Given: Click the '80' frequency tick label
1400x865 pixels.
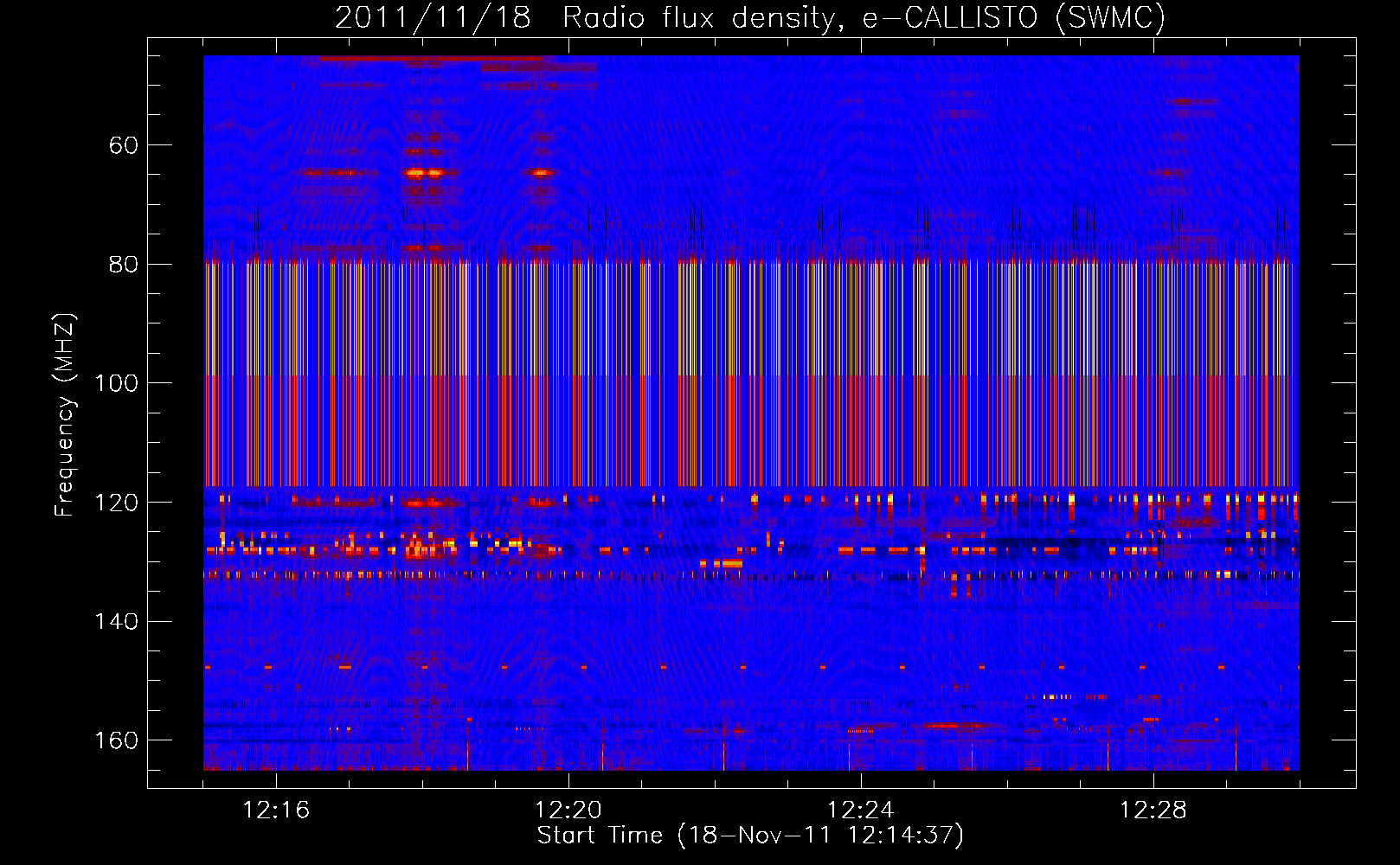Looking at the screenshot, I should click(124, 265).
